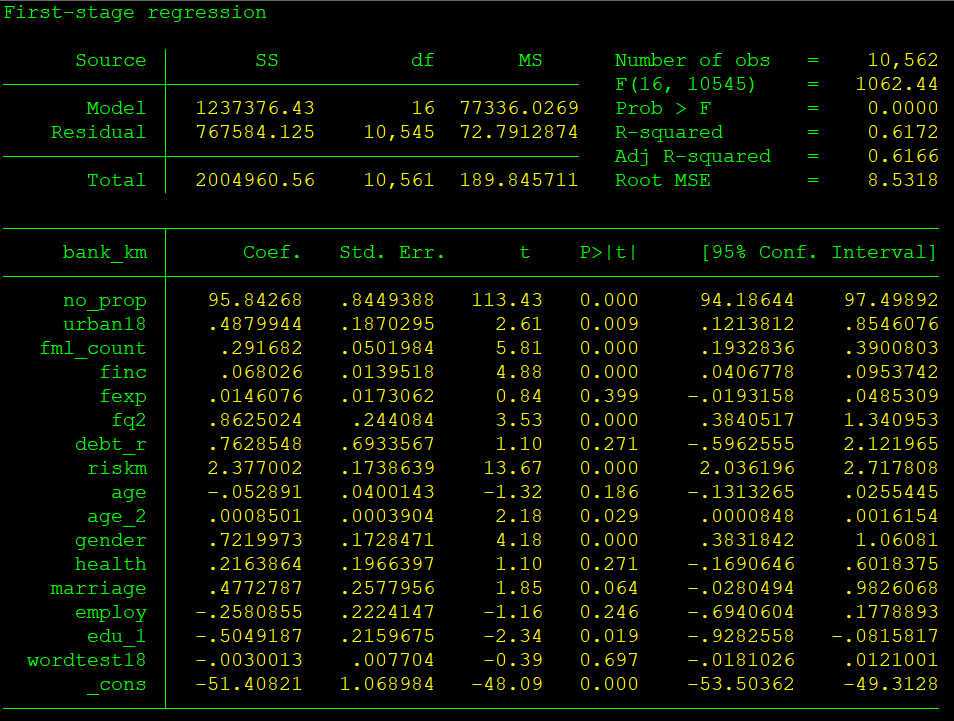Click riskm upper bound 2.717808
The width and height of the screenshot is (954, 721).
tap(891, 468)
